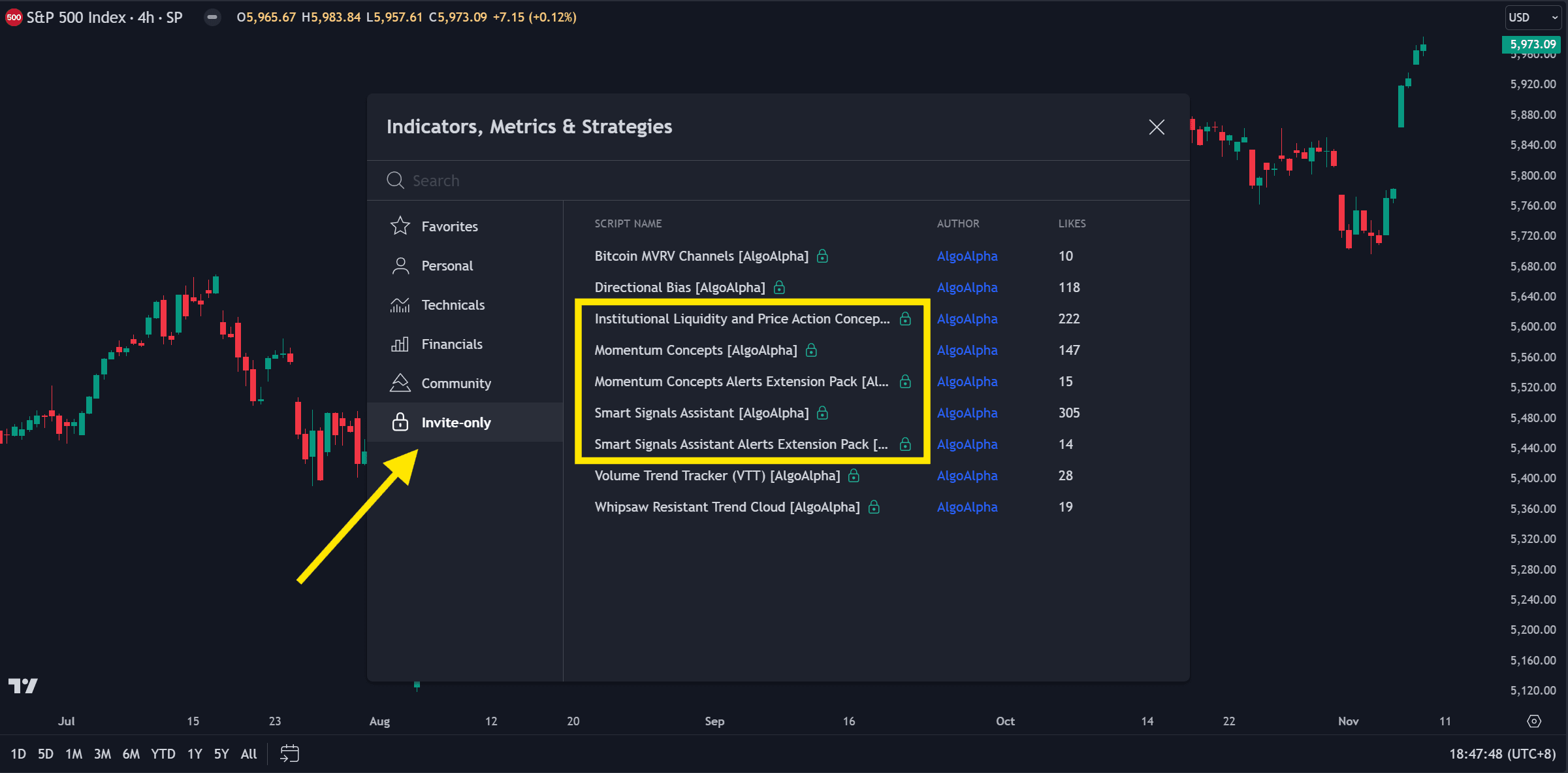Open AlgoAlpha author profile for Directional Bias

pos(967,288)
